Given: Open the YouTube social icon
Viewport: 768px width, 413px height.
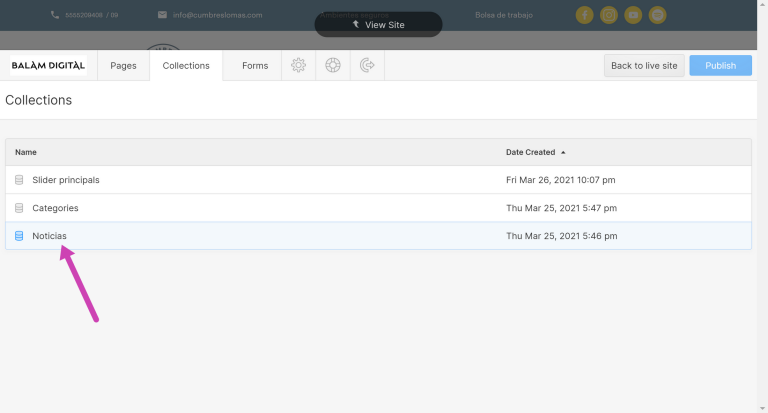Looking at the screenshot, I should click(633, 15).
